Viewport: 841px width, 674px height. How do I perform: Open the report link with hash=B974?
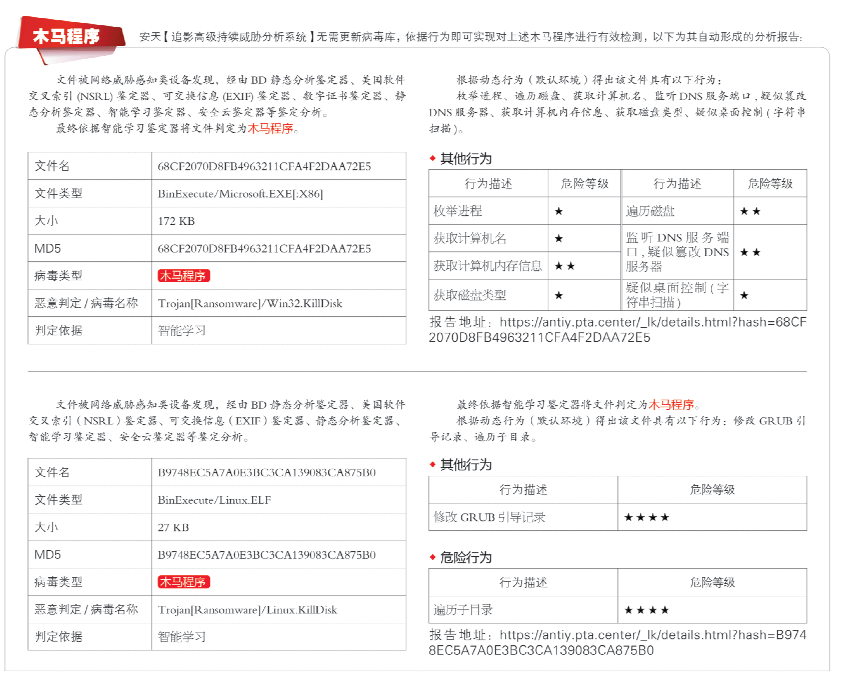tap(617, 642)
